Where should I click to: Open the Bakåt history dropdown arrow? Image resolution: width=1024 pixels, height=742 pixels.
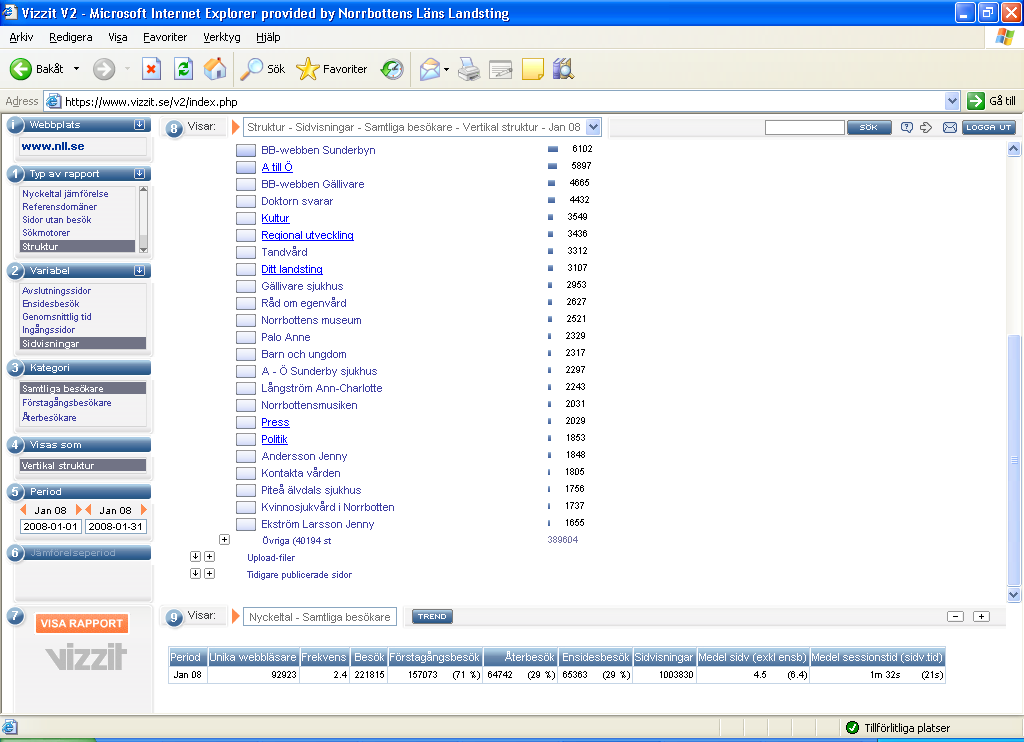click(76, 69)
